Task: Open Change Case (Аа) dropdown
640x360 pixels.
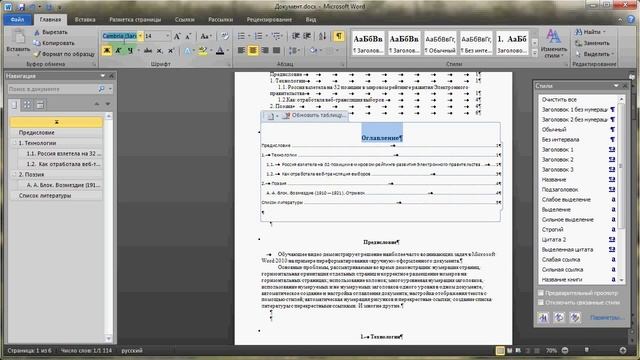Action: click(206, 36)
